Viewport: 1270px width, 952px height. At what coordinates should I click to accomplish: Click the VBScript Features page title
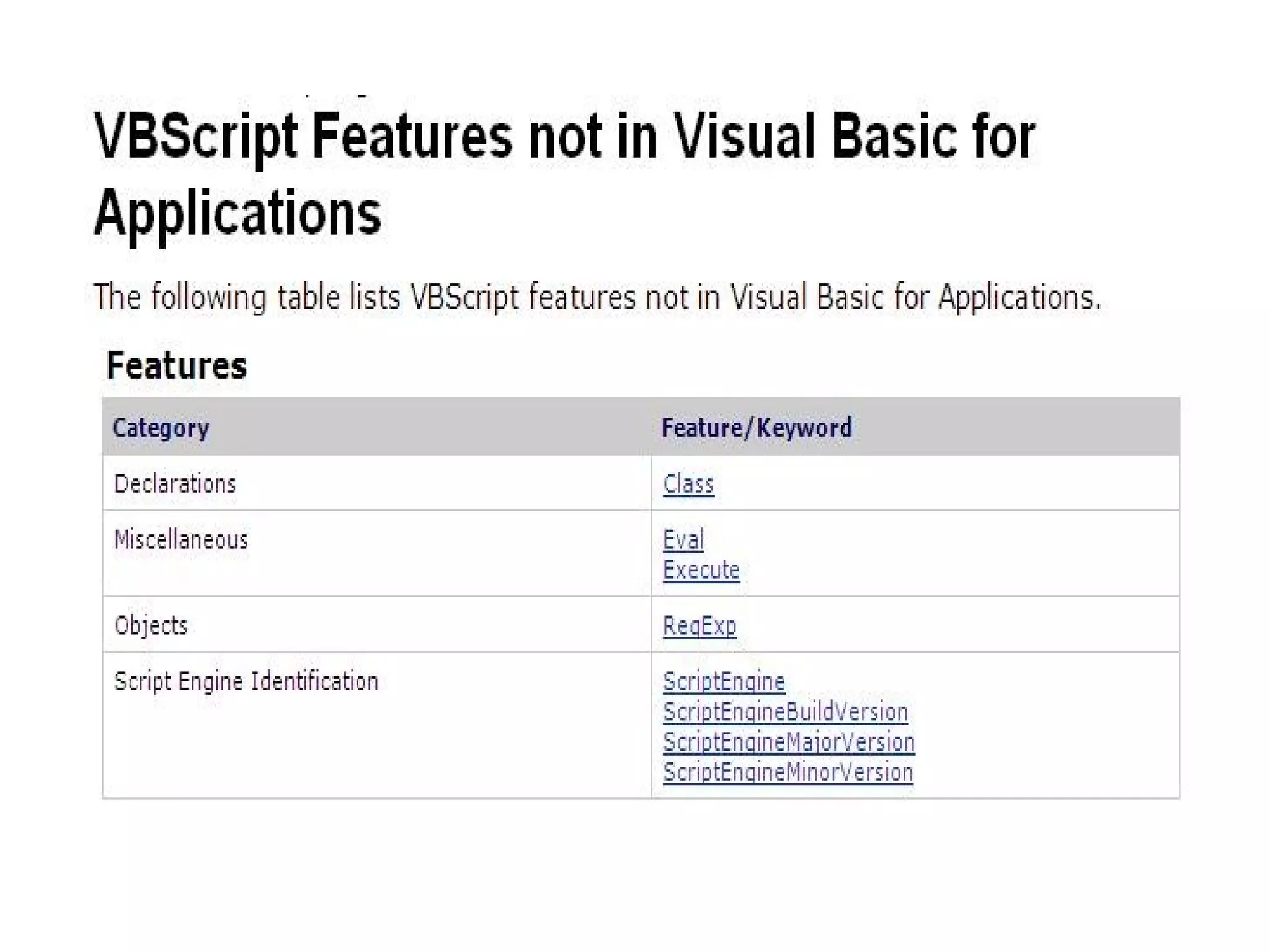(563, 136)
